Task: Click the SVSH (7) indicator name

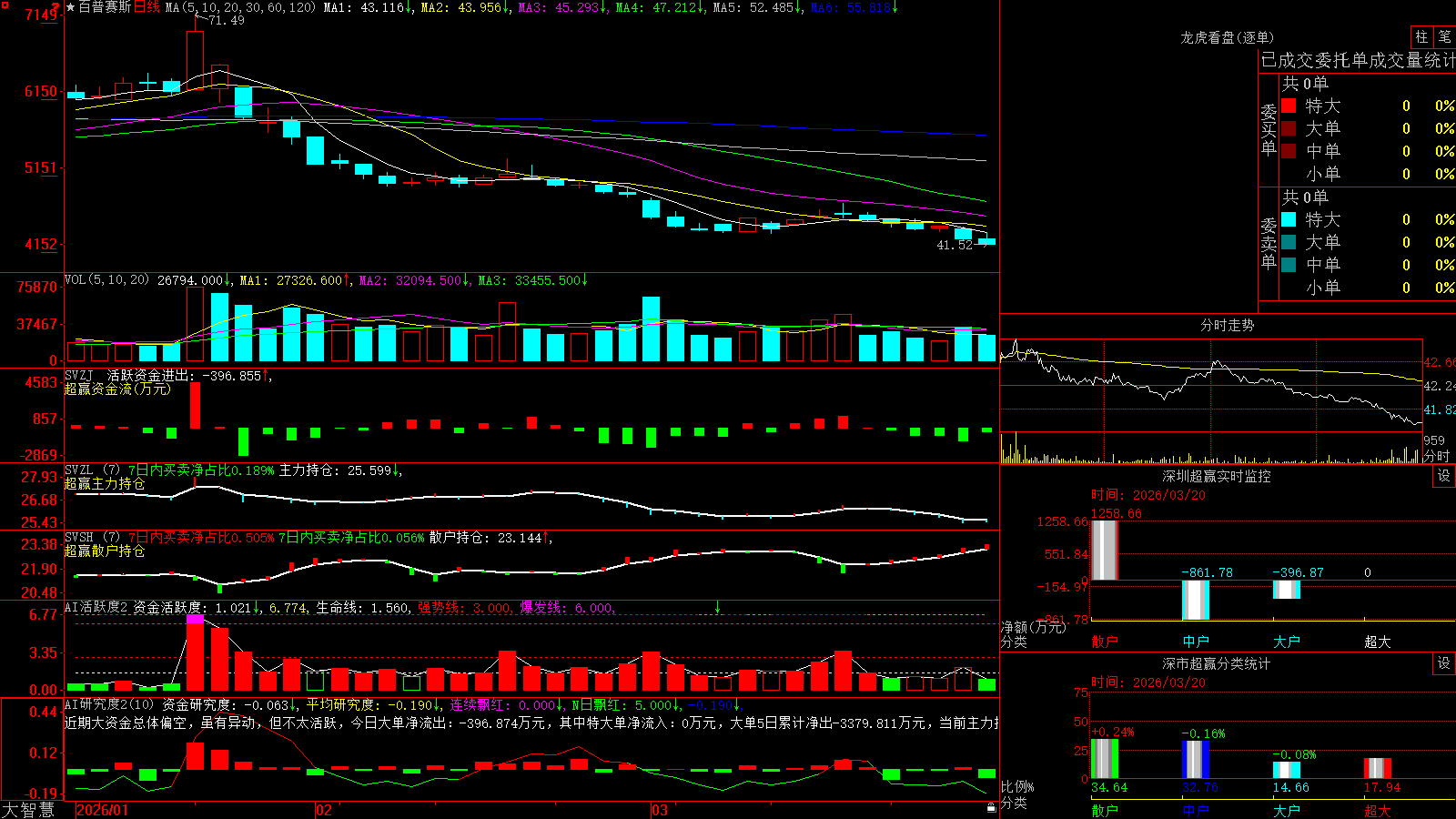Action: [x=92, y=538]
